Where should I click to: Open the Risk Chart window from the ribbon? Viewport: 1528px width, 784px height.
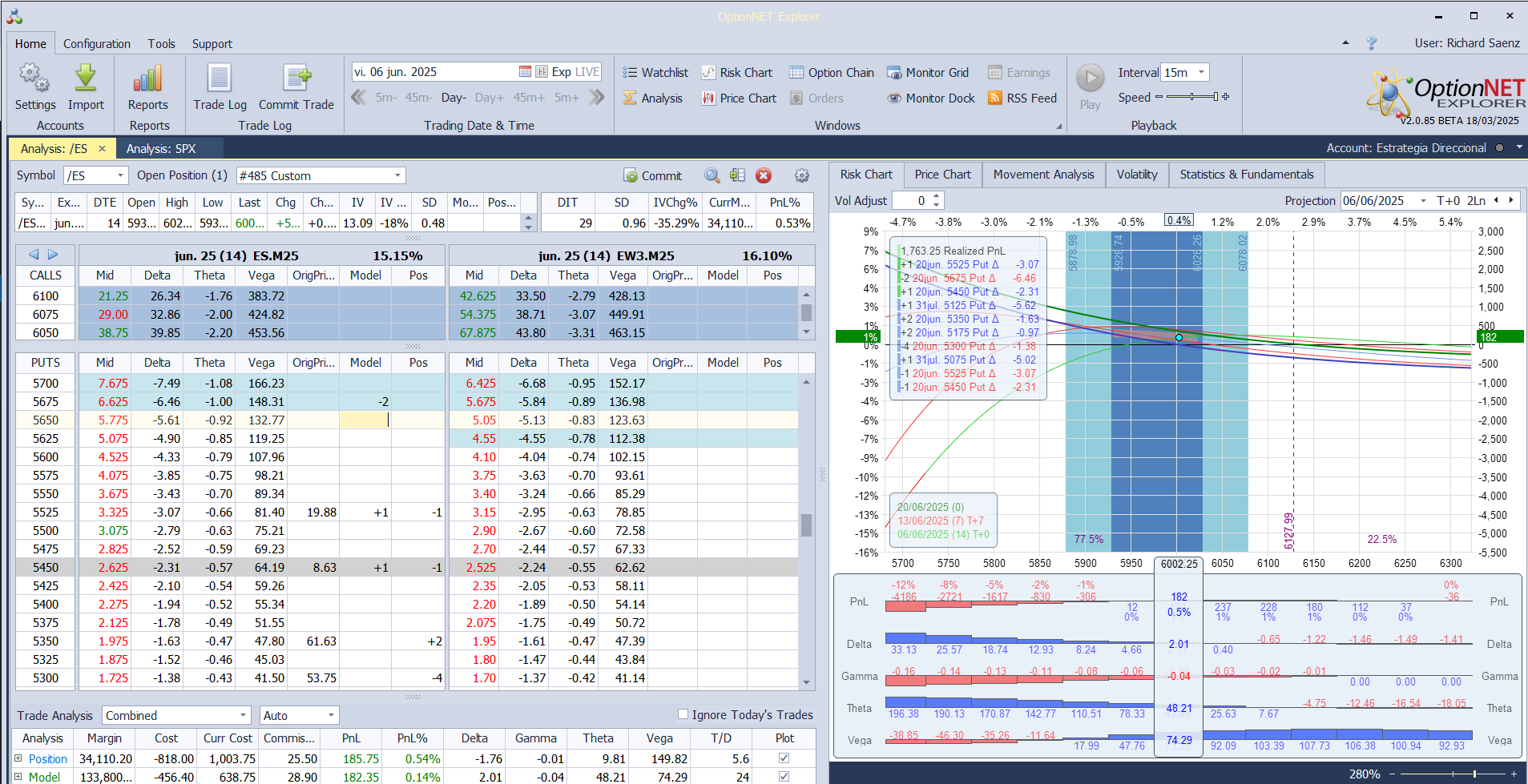[x=737, y=73]
